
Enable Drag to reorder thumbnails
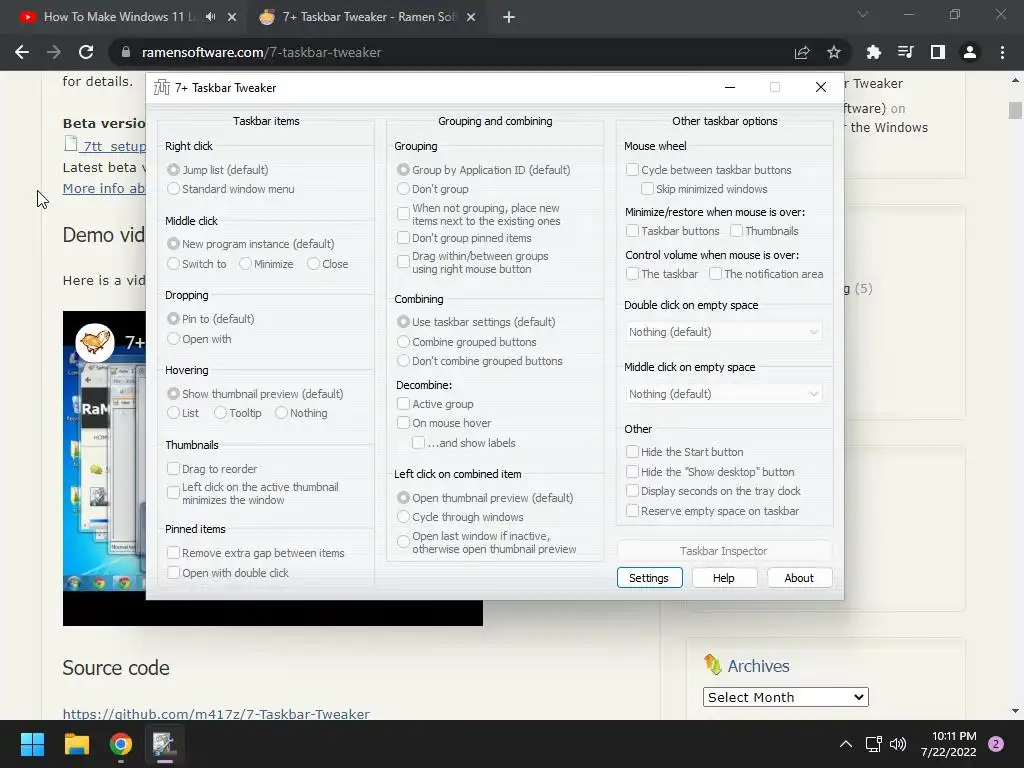212,469
